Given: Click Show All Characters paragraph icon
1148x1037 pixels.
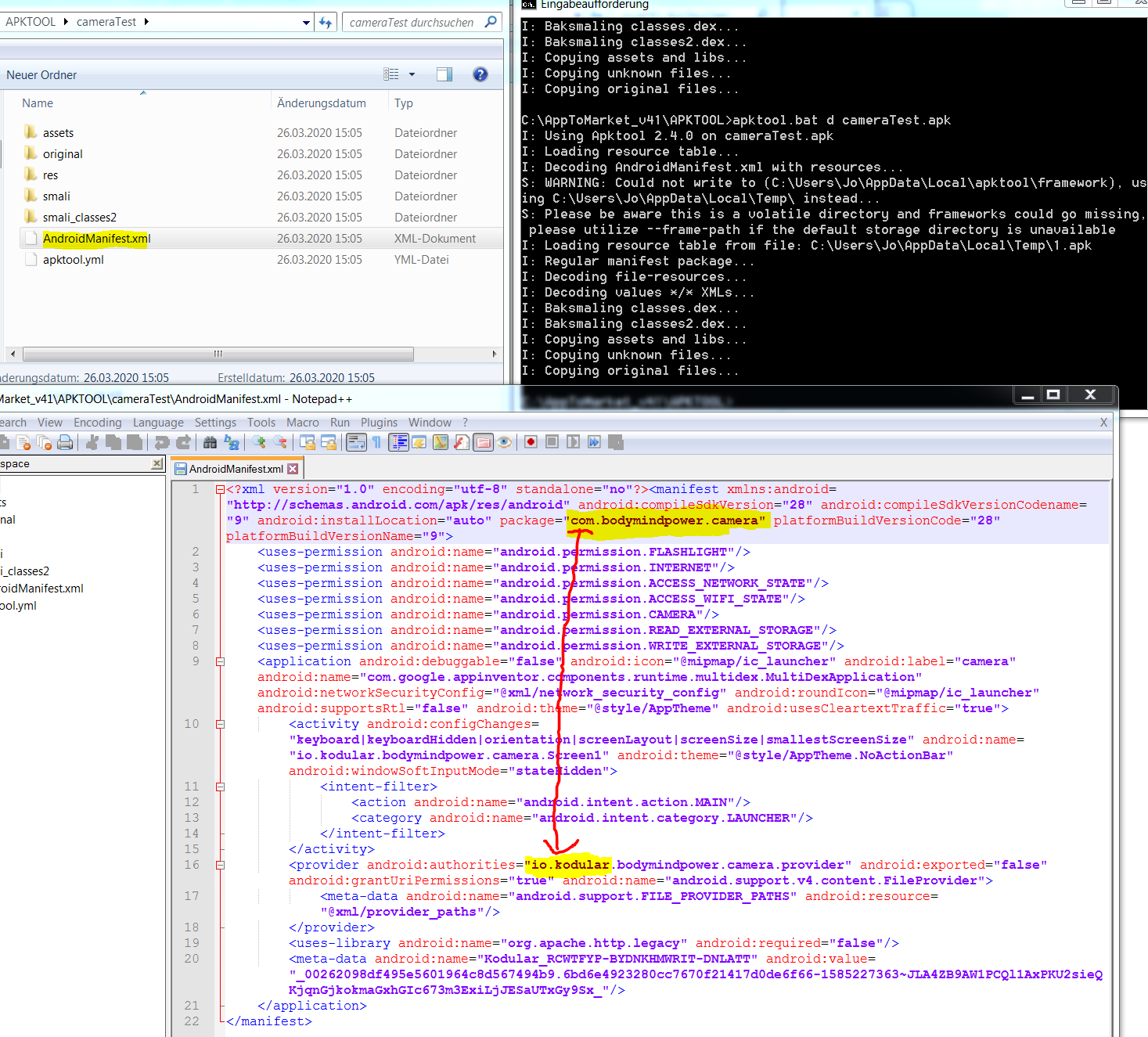Looking at the screenshot, I should pyautogui.click(x=376, y=442).
